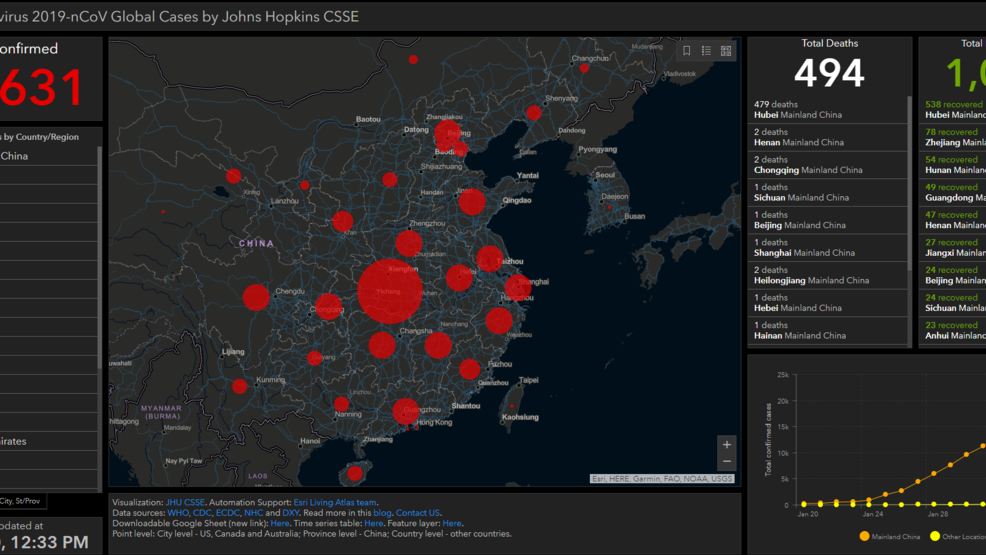Select Hubei row in Total Deaths list
This screenshot has height=555, width=986.
tap(828, 109)
